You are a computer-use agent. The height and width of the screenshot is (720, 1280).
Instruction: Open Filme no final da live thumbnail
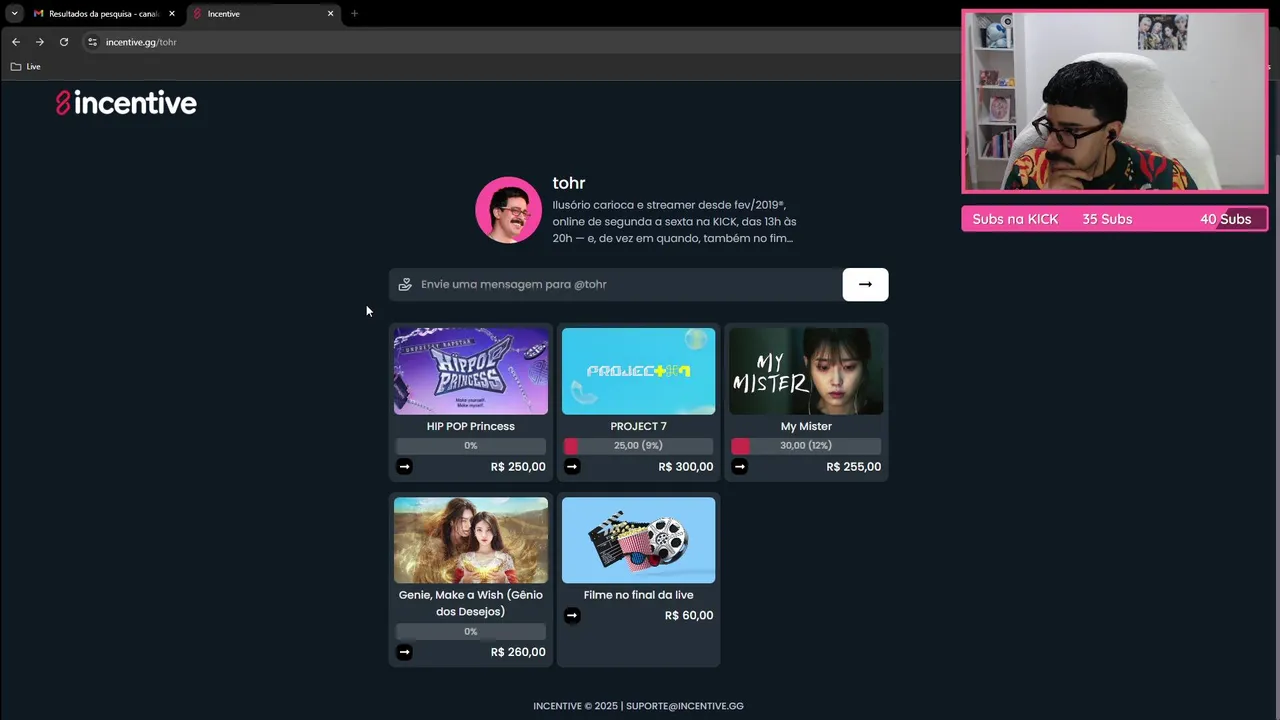[x=638, y=540]
